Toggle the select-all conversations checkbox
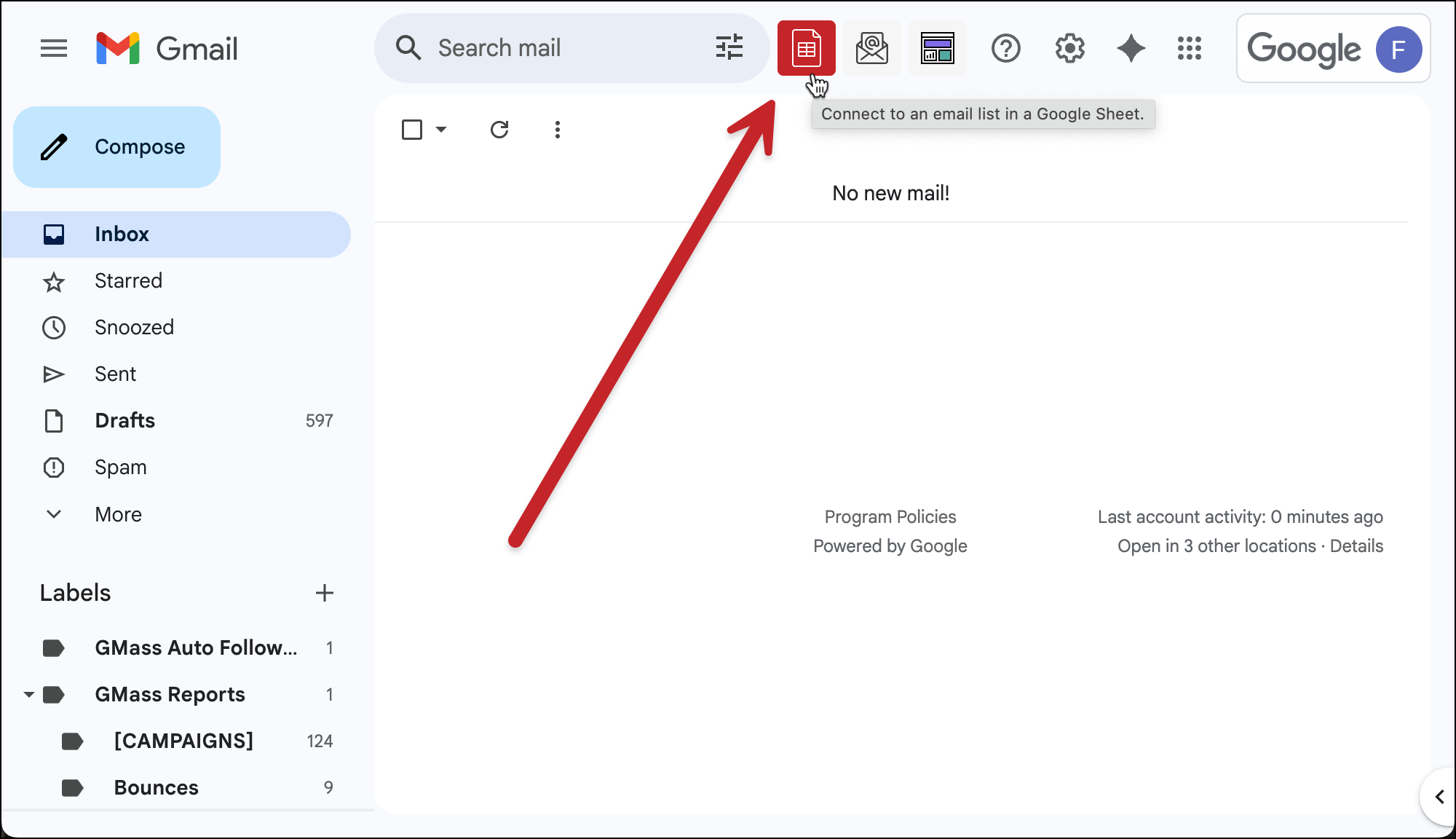The width and height of the screenshot is (1456, 839). coord(411,129)
